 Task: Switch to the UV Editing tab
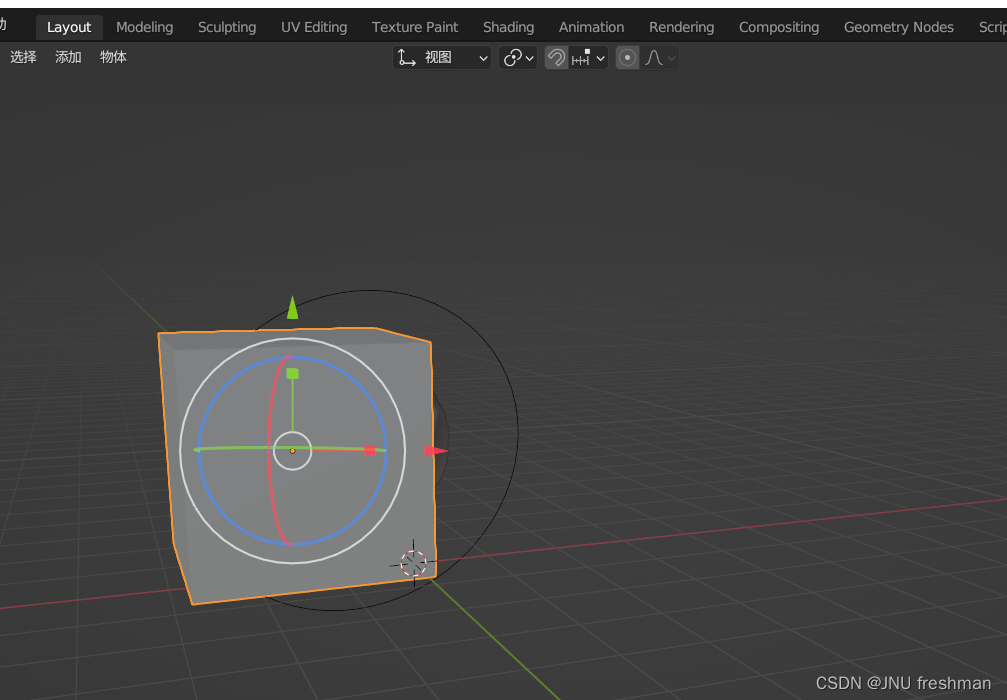pos(314,28)
